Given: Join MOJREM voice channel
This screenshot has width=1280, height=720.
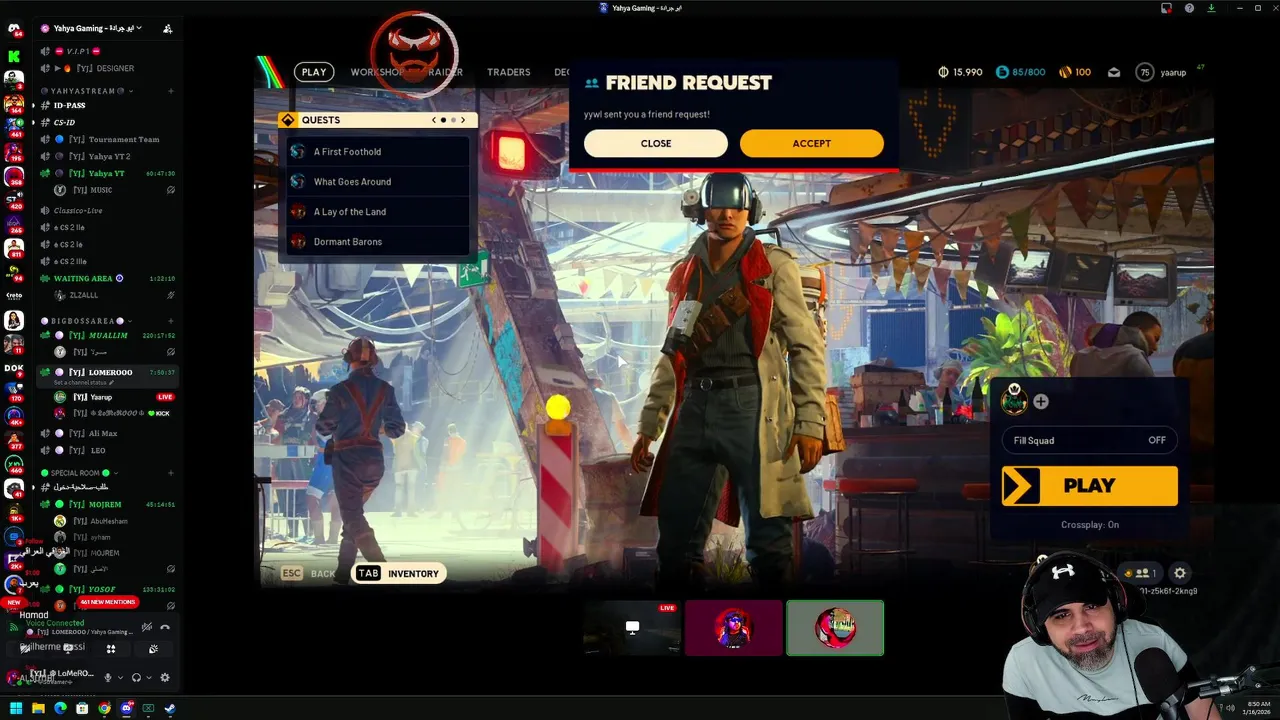Looking at the screenshot, I should pyautogui.click(x=105, y=504).
